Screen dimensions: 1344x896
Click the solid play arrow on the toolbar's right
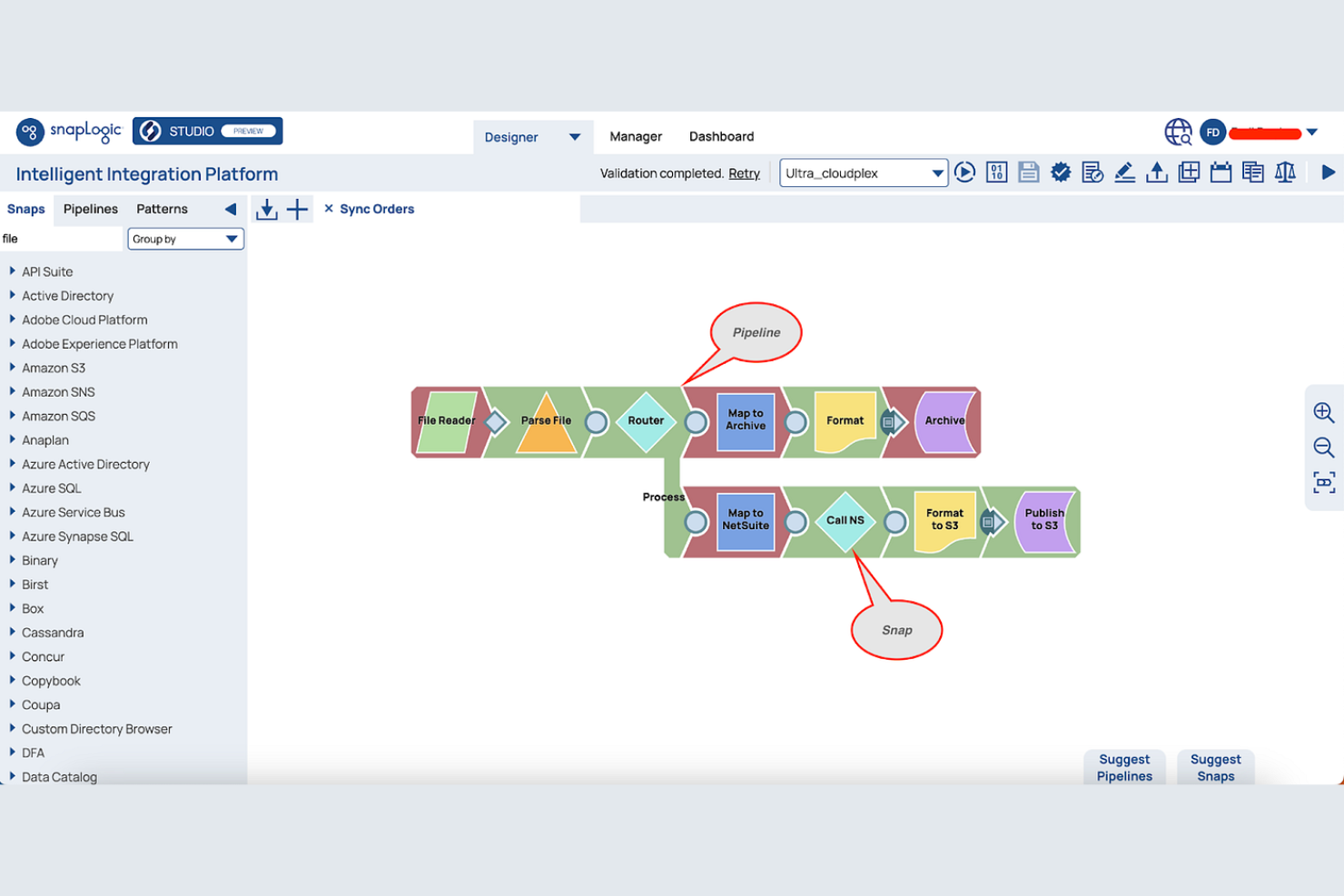pyautogui.click(x=1328, y=172)
